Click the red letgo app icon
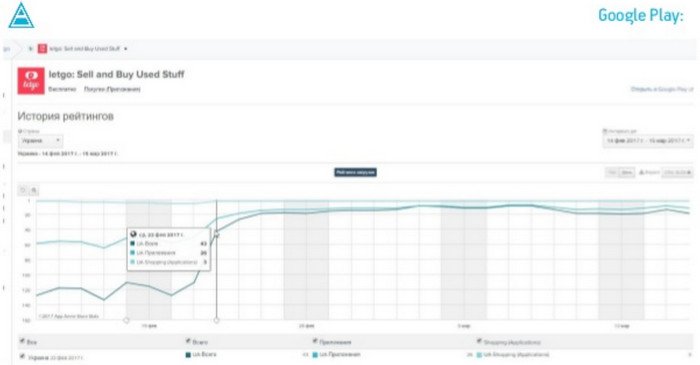 [31, 81]
